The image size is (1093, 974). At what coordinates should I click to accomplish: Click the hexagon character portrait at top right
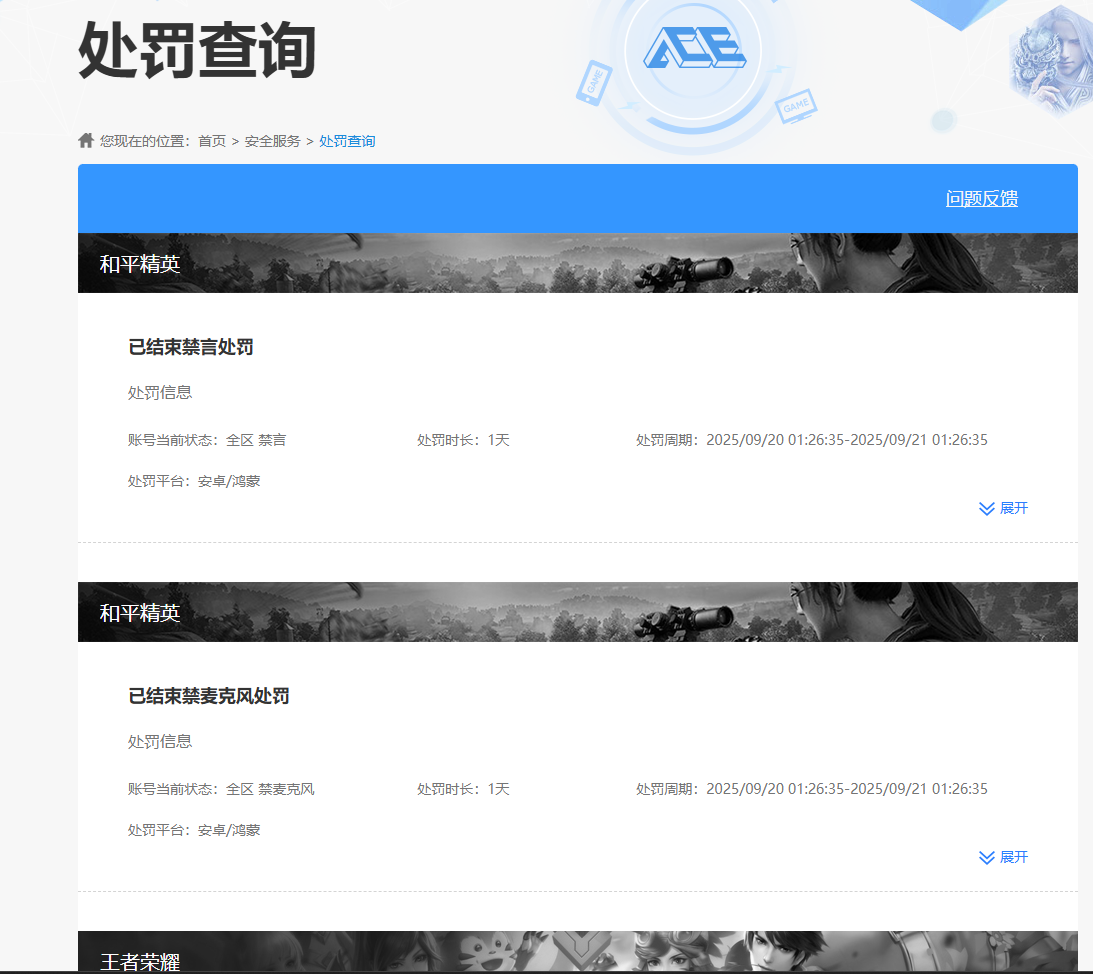click(1050, 60)
